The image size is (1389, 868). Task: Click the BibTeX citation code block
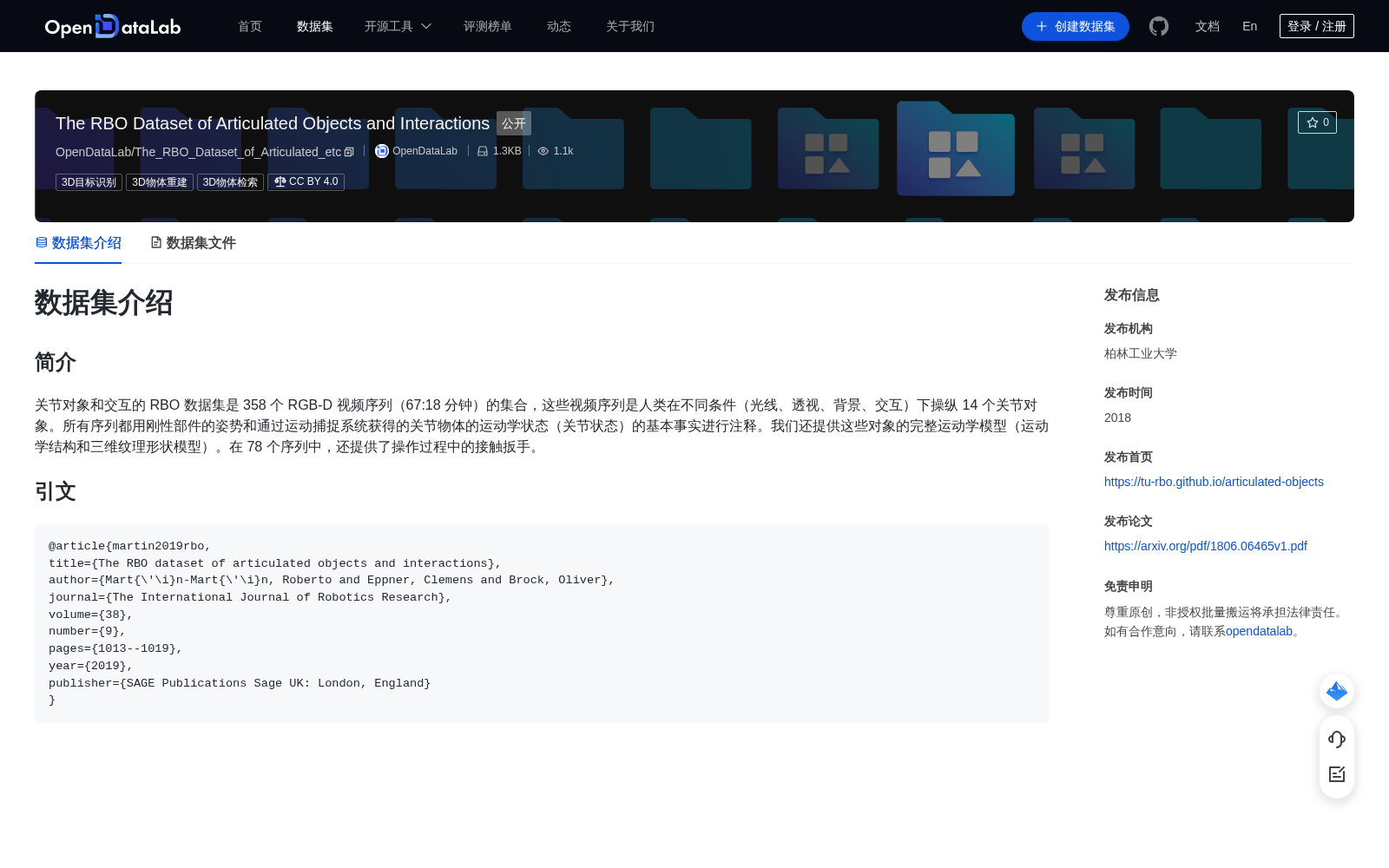click(x=542, y=623)
